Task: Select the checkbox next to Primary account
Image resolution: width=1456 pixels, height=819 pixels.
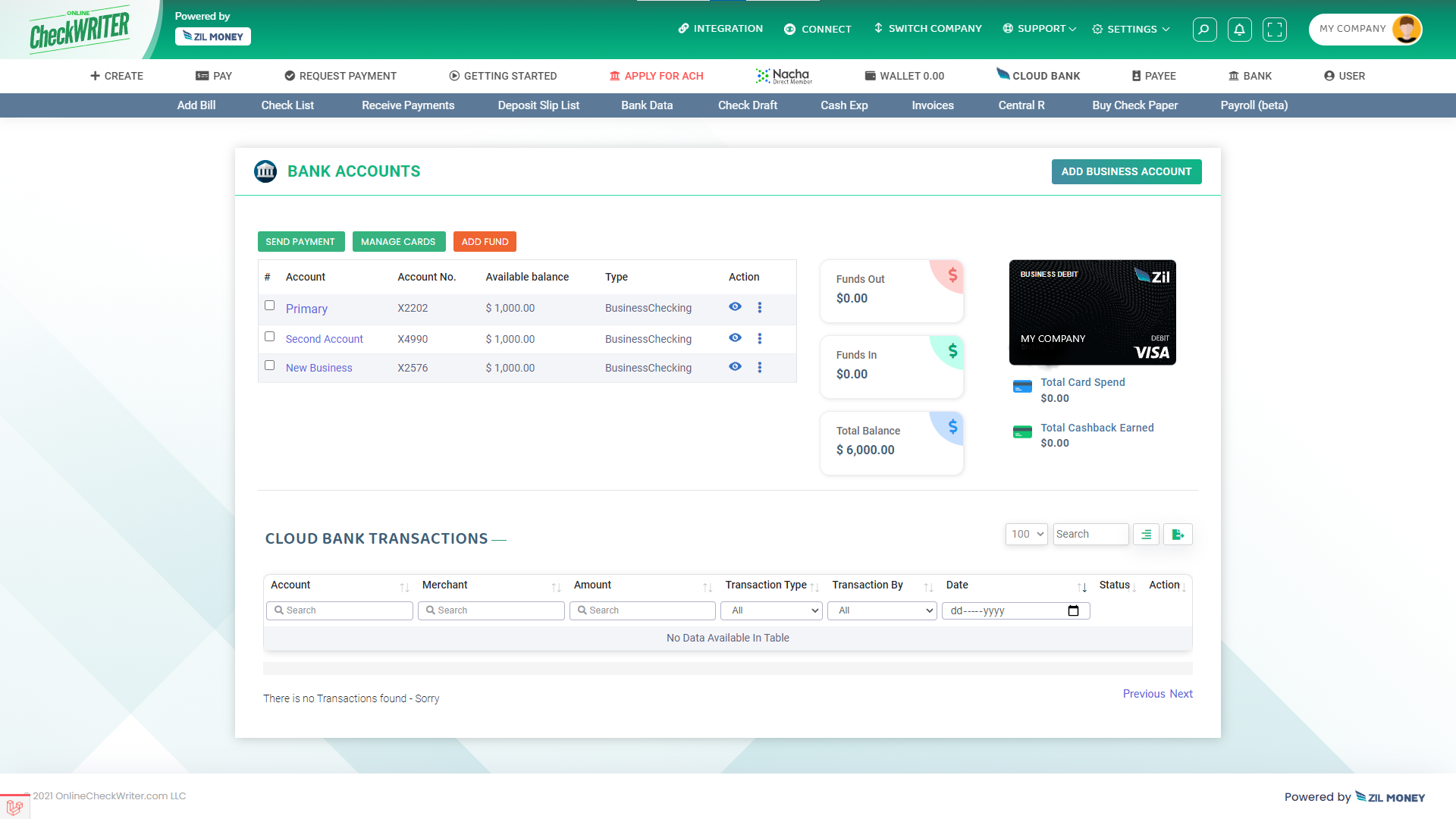Action: coord(269,306)
